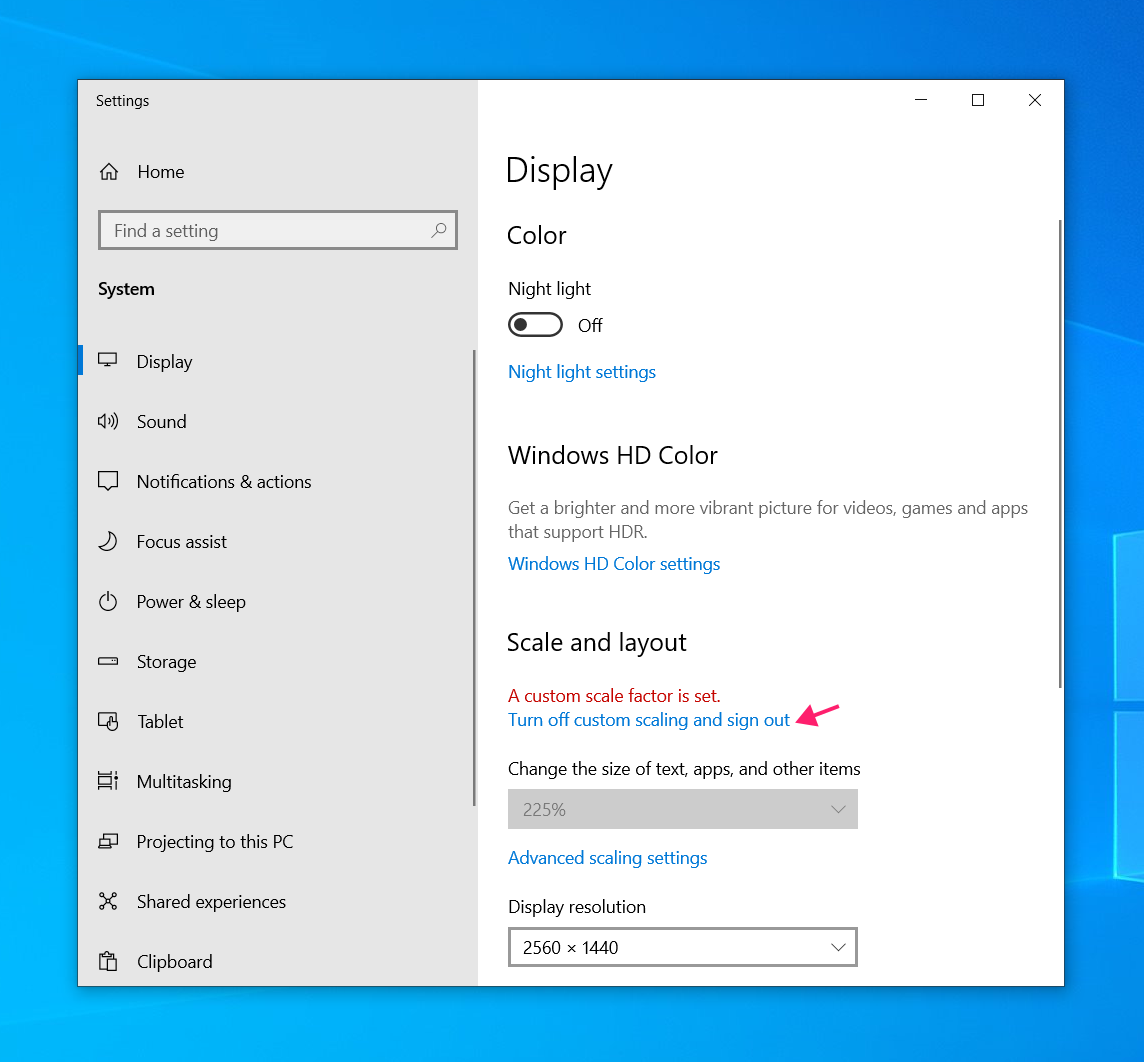Click the Shared experiences icon
This screenshot has height=1062, width=1144.
tap(108, 901)
